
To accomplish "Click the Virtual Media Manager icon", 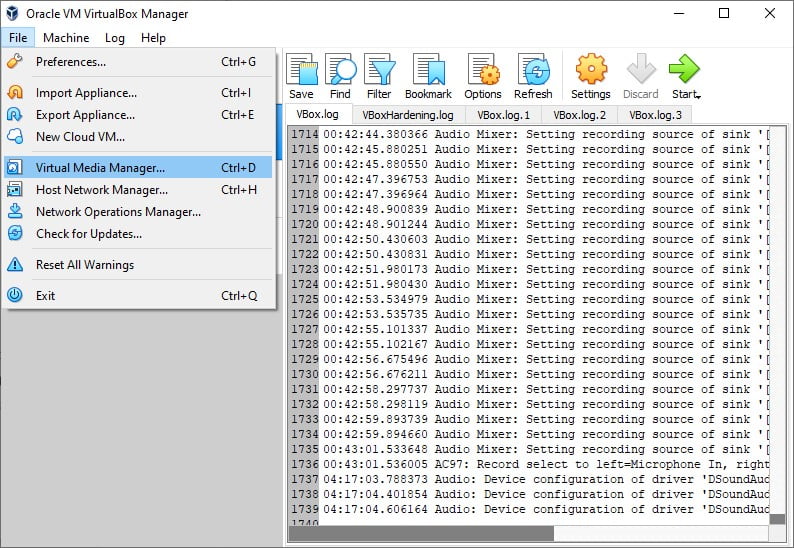I will (x=15, y=167).
